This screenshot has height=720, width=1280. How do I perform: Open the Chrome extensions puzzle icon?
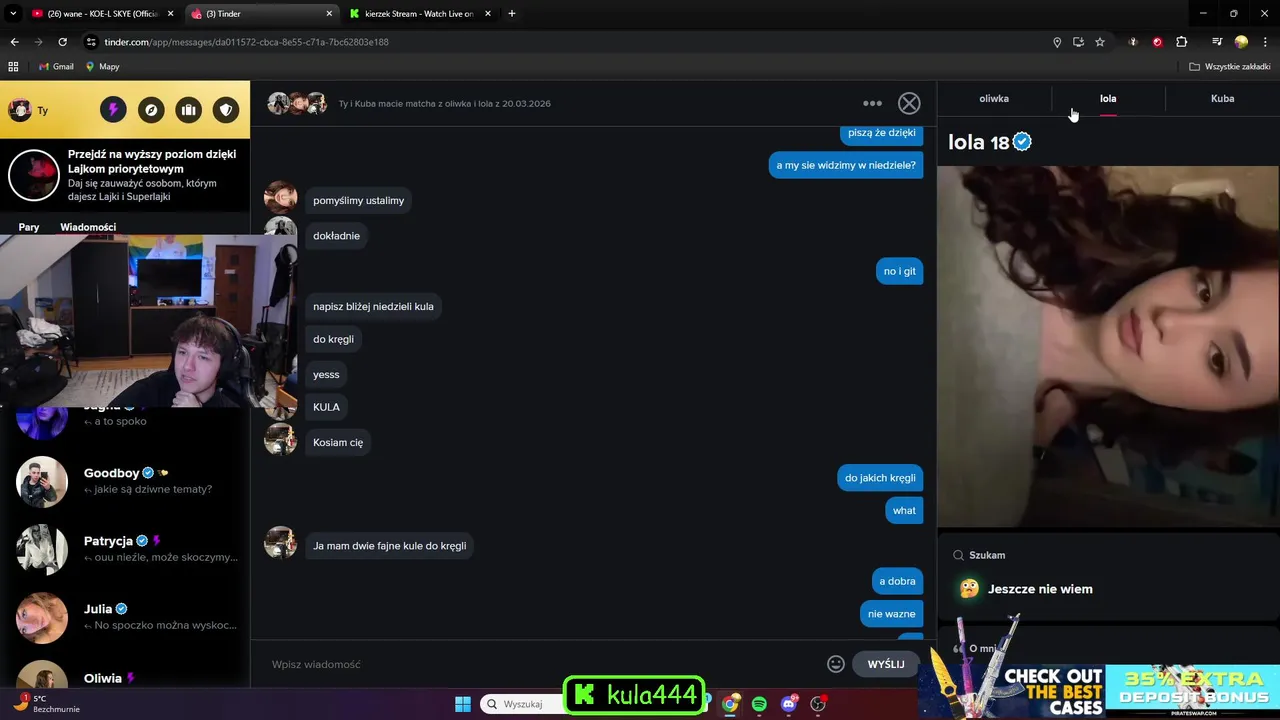[x=1181, y=42]
